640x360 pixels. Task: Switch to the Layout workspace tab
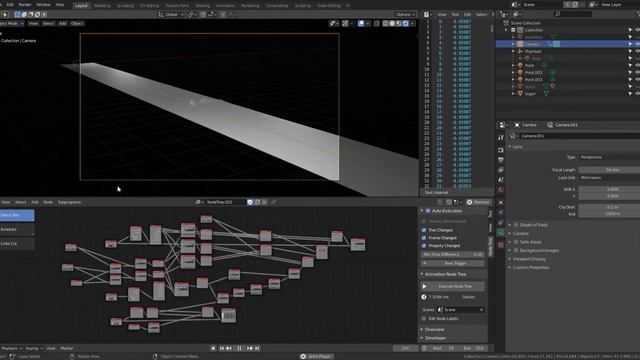tap(81, 6)
